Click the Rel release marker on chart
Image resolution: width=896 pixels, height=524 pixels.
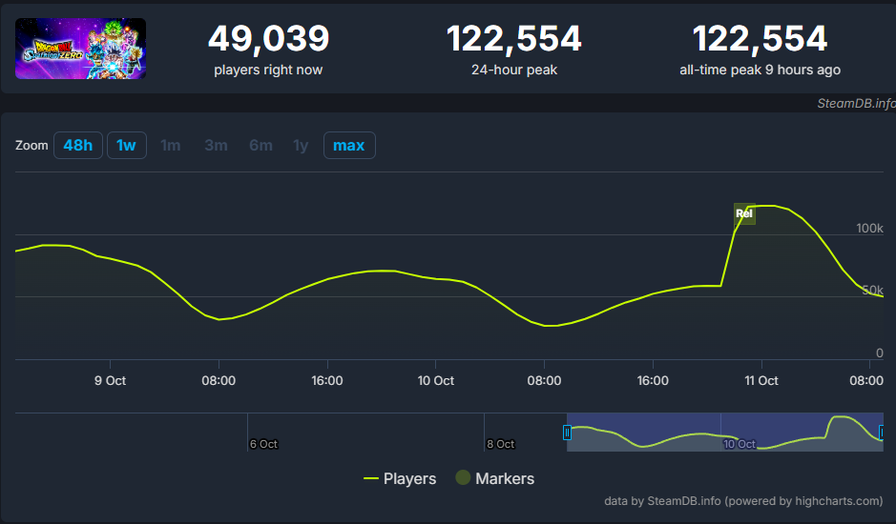[x=744, y=213]
